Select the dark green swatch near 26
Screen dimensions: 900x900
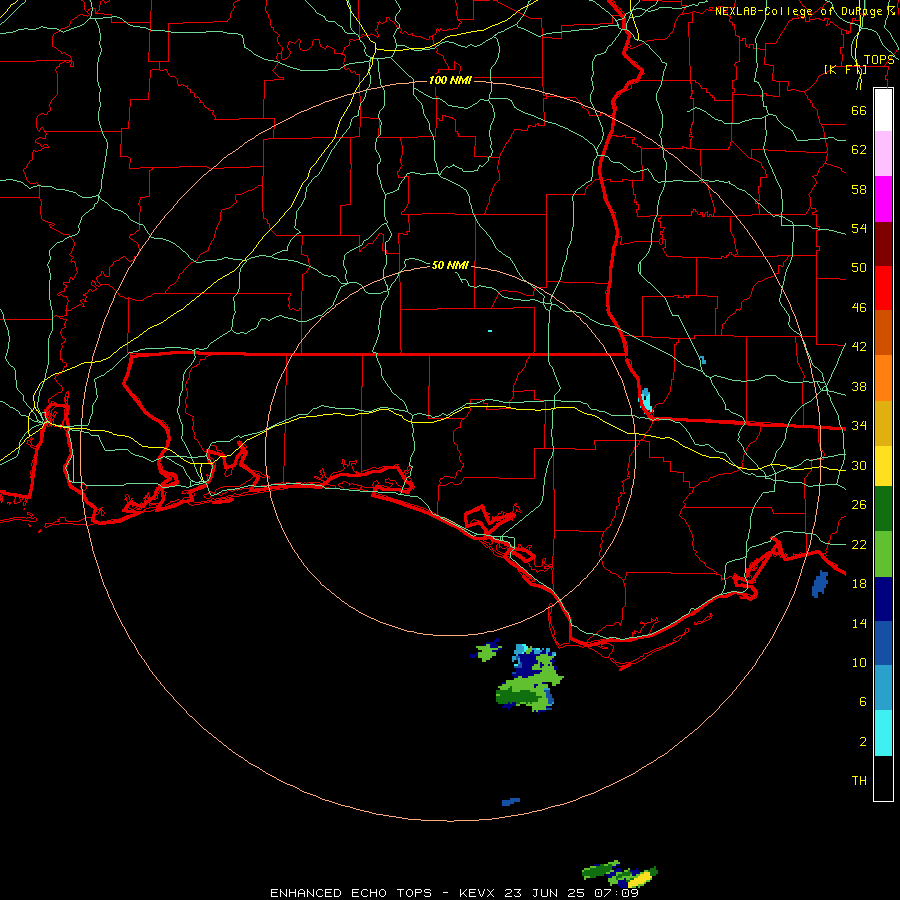[883, 509]
